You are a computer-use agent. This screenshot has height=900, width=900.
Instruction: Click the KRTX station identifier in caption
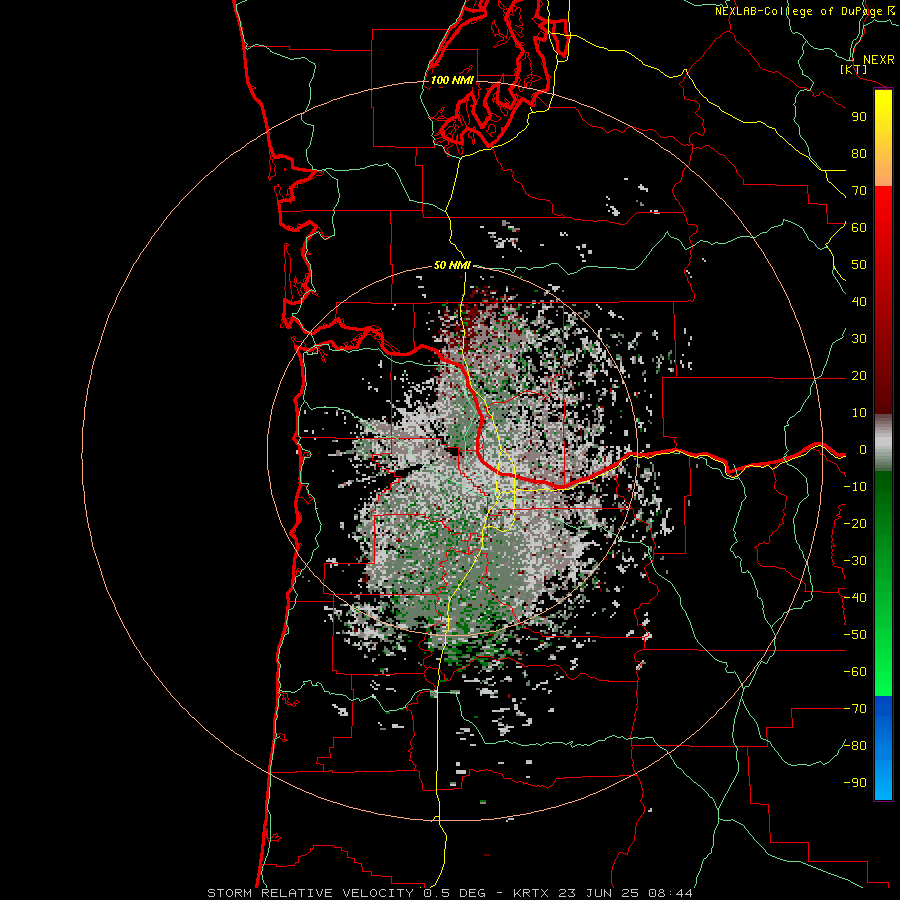[x=532, y=893]
